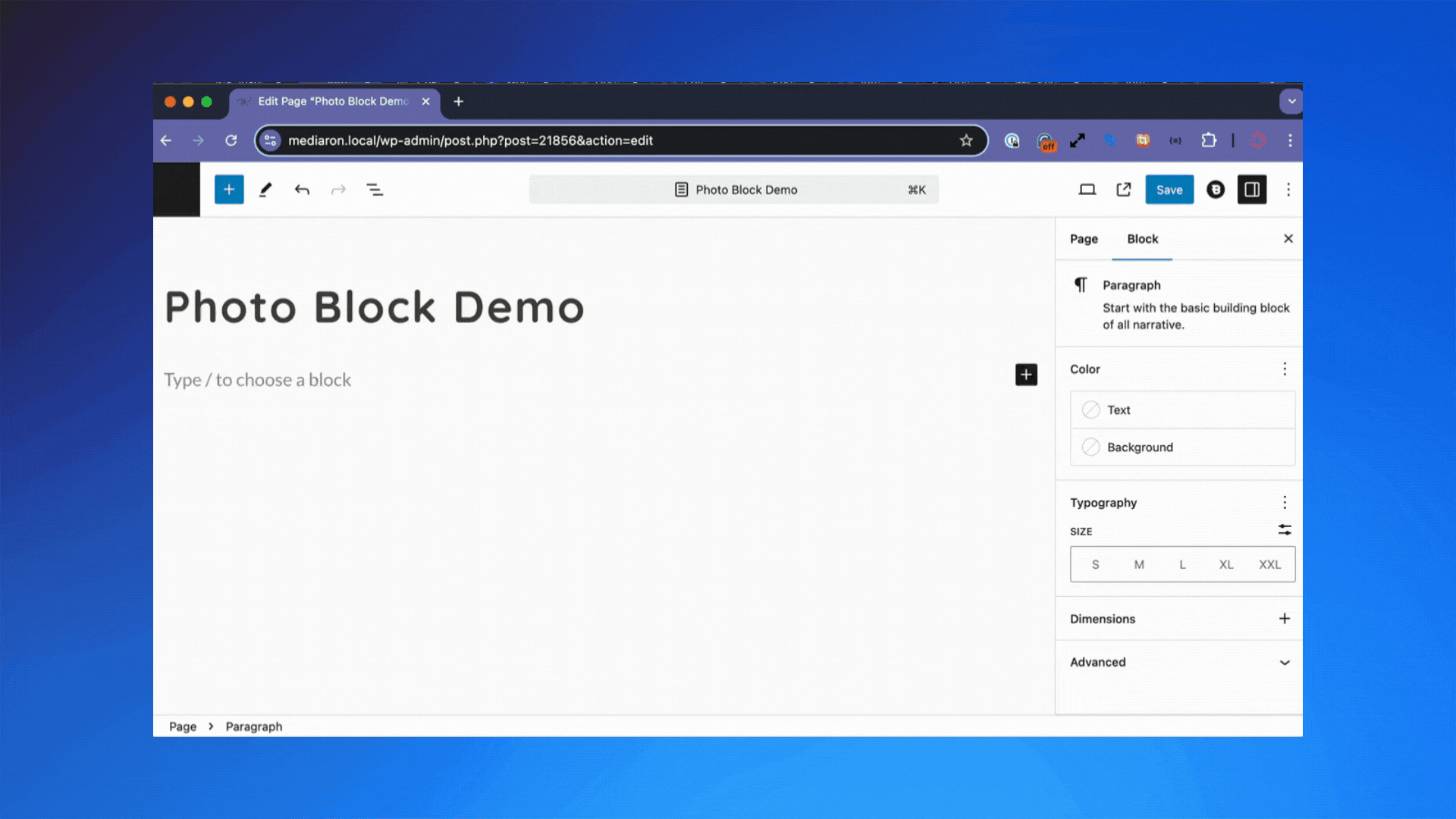The height and width of the screenshot is (819, 1456).
Task: Click the extension icon with orange 'off' badge
Action: point(1046,142)
